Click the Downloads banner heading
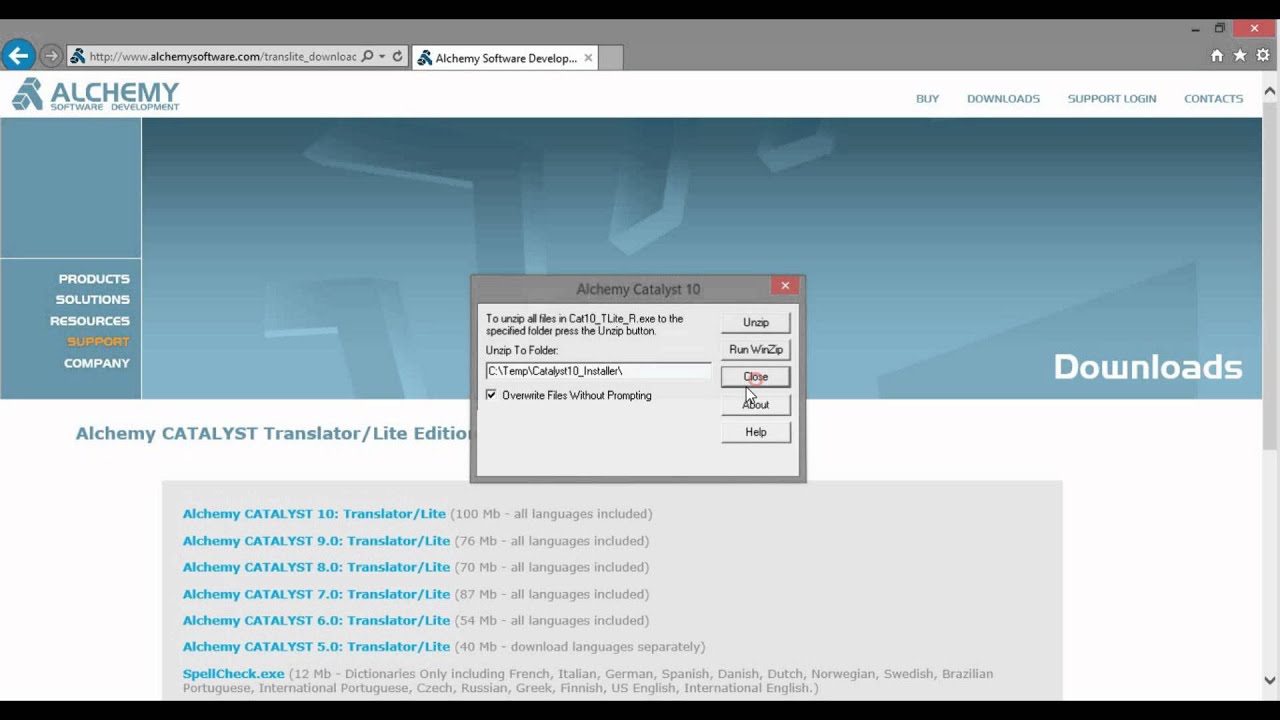Screen dimensions: 1280x720 tap(1148, 367)
